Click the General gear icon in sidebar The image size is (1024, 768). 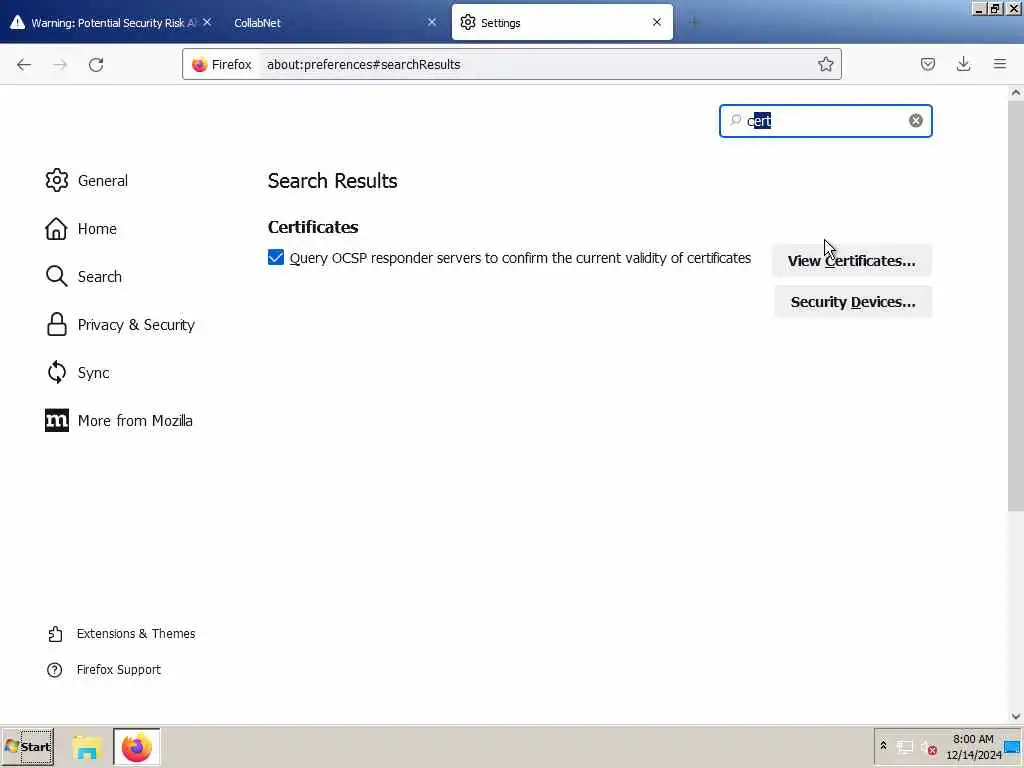(57, 180)
